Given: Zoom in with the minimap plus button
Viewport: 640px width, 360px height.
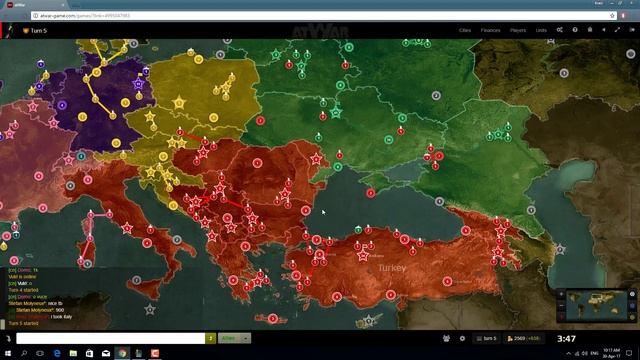Looking at the screenshot, I should [x=561, y=294].
